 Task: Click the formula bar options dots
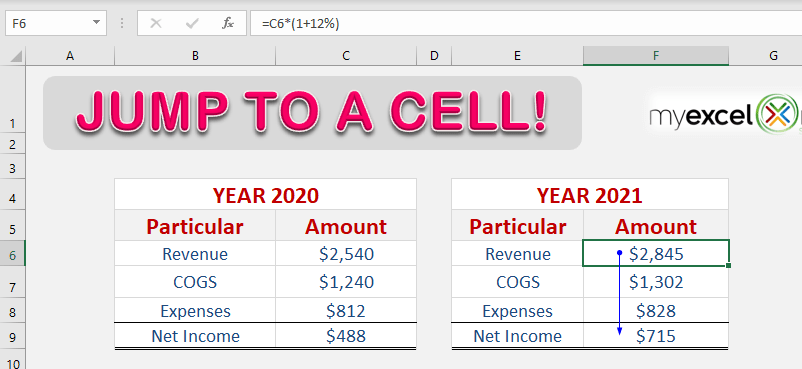click(122, 24)
